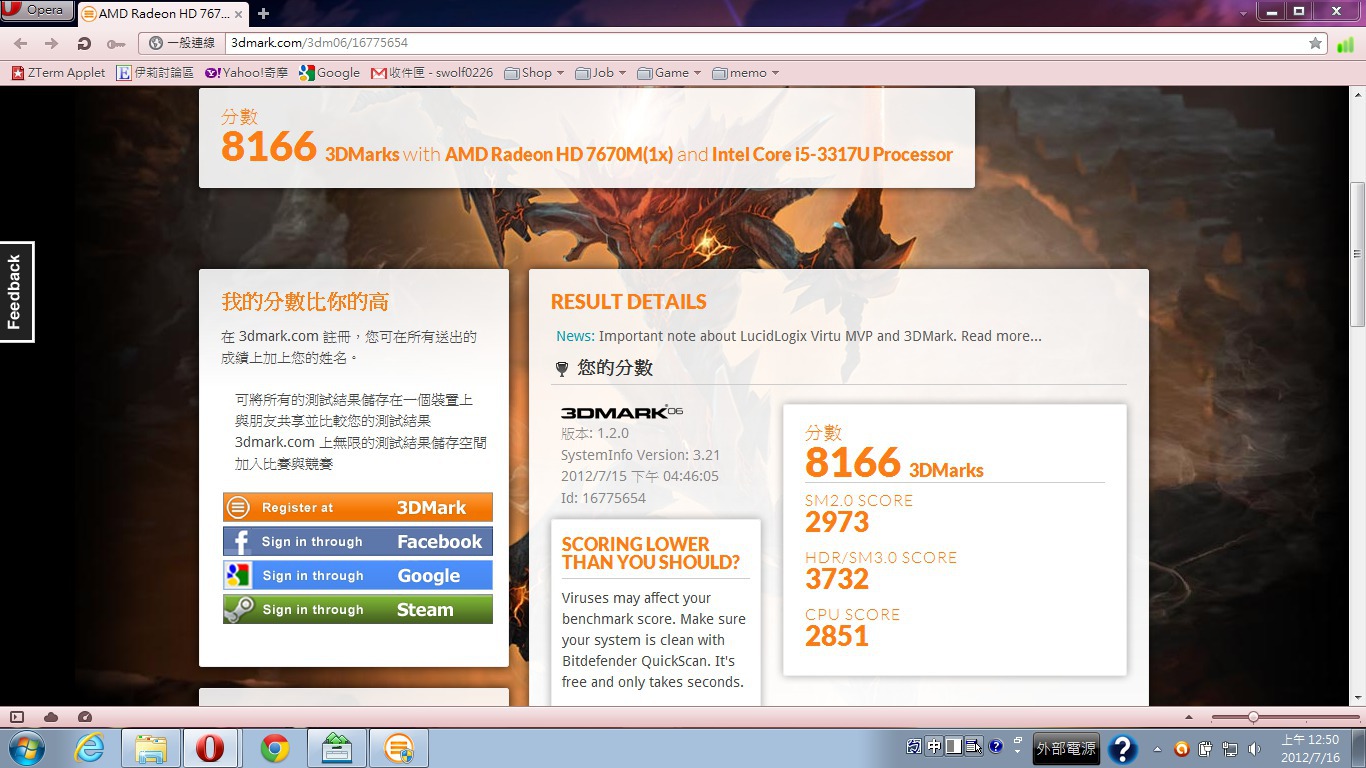Open the blue help question mark icon
The width and height of the screenshot is (1366, 768).
1122,748
